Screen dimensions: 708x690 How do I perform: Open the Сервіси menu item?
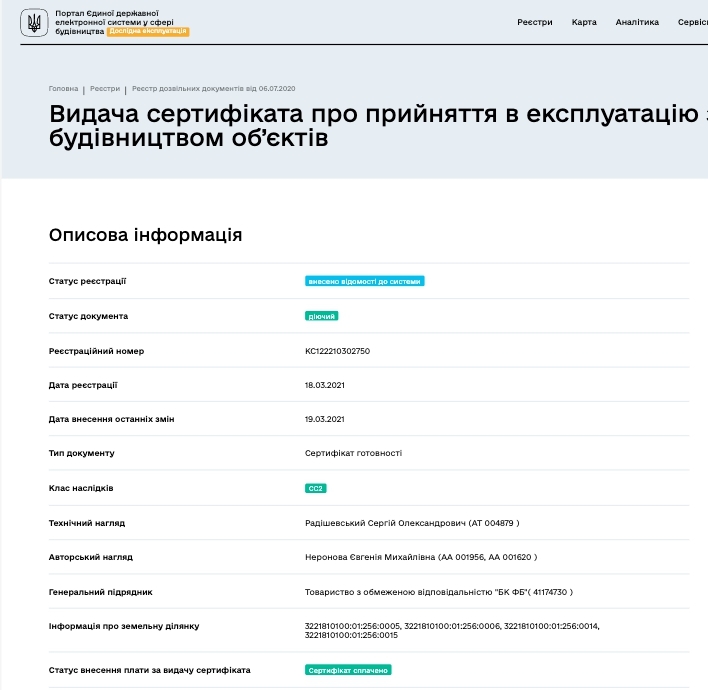click(693, 22)
